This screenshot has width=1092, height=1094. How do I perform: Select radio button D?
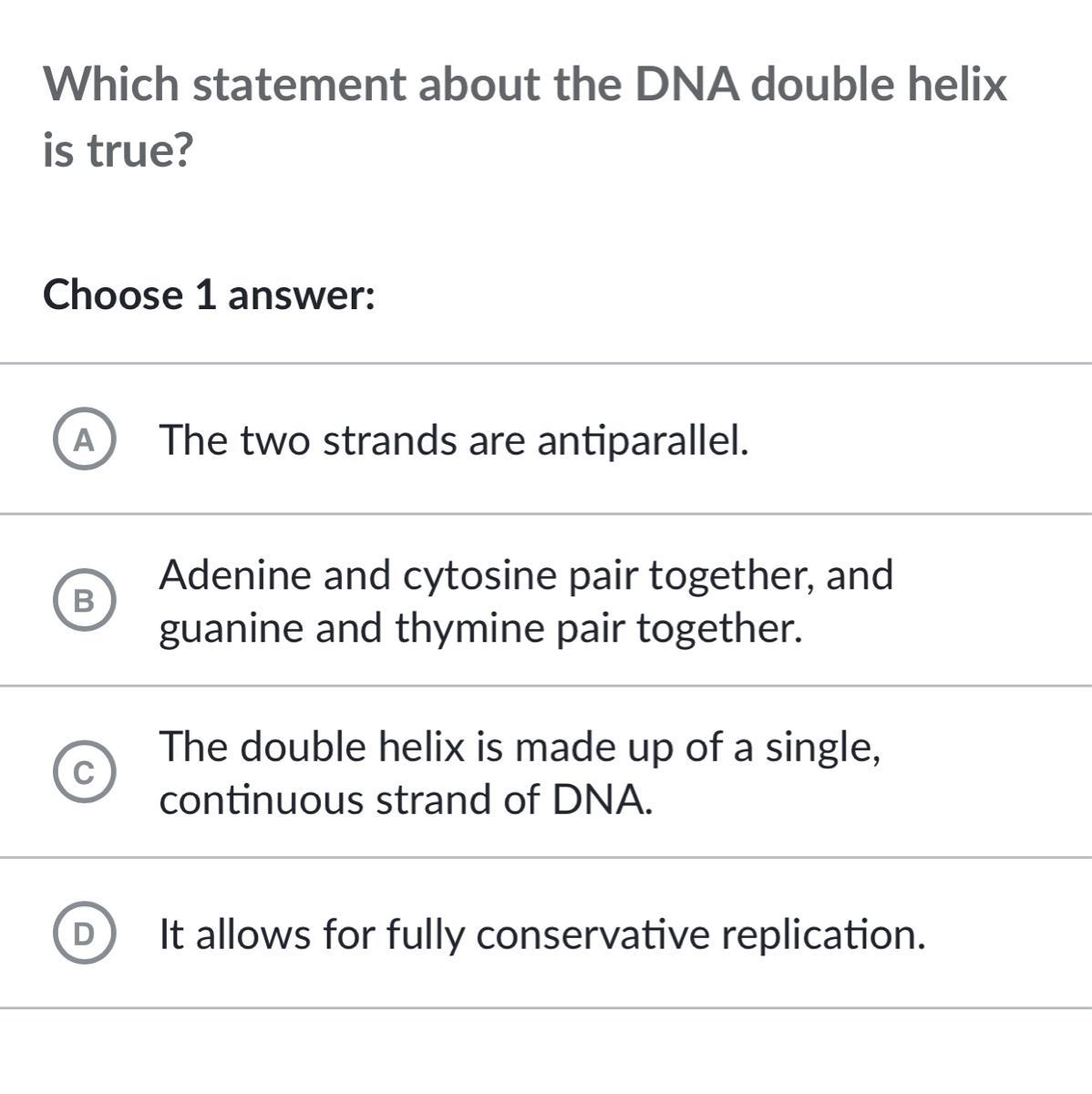pyautogui.click(x=84, y=934)
